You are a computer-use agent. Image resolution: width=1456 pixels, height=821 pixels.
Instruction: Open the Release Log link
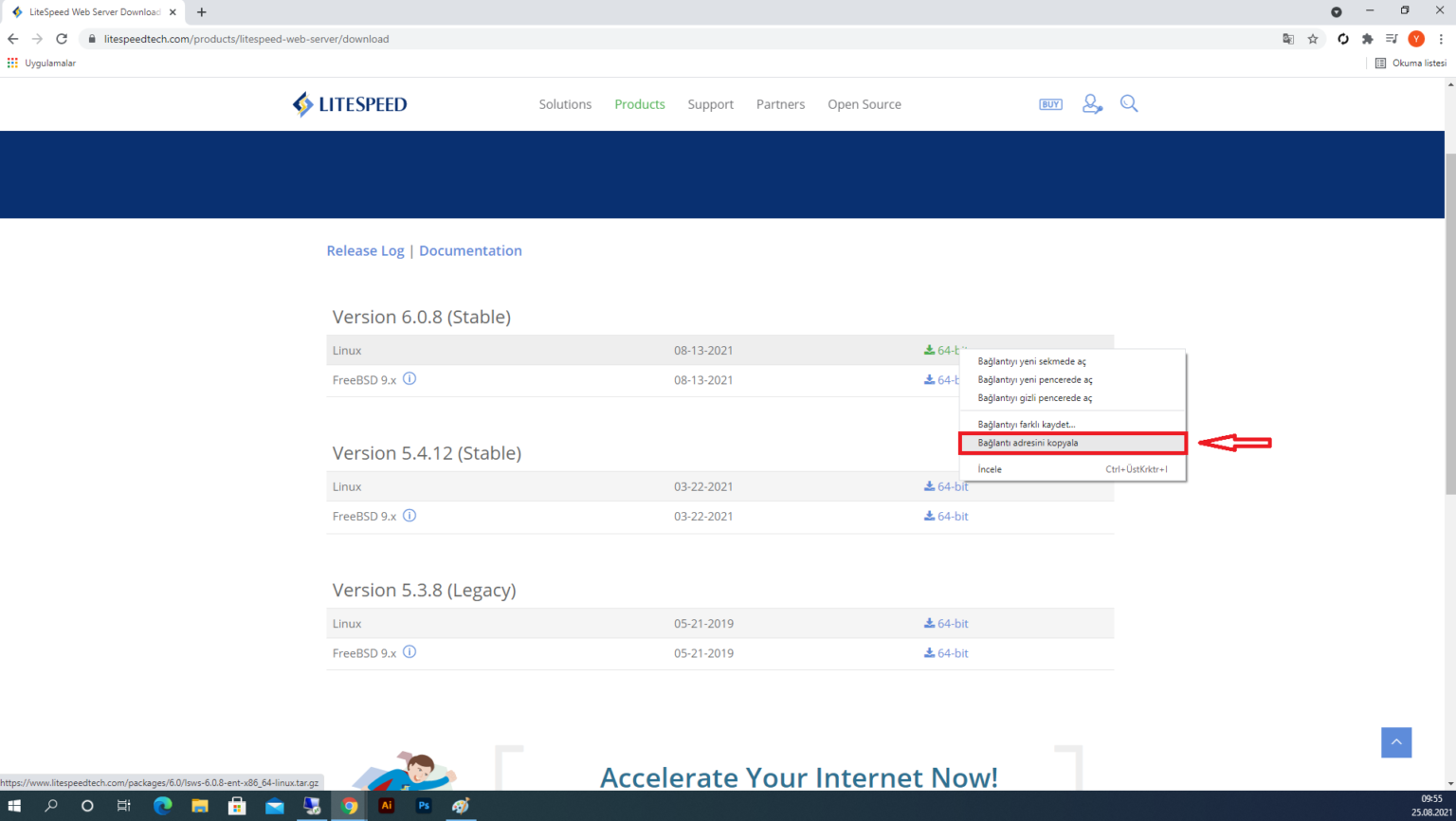[x=365, y=250]
